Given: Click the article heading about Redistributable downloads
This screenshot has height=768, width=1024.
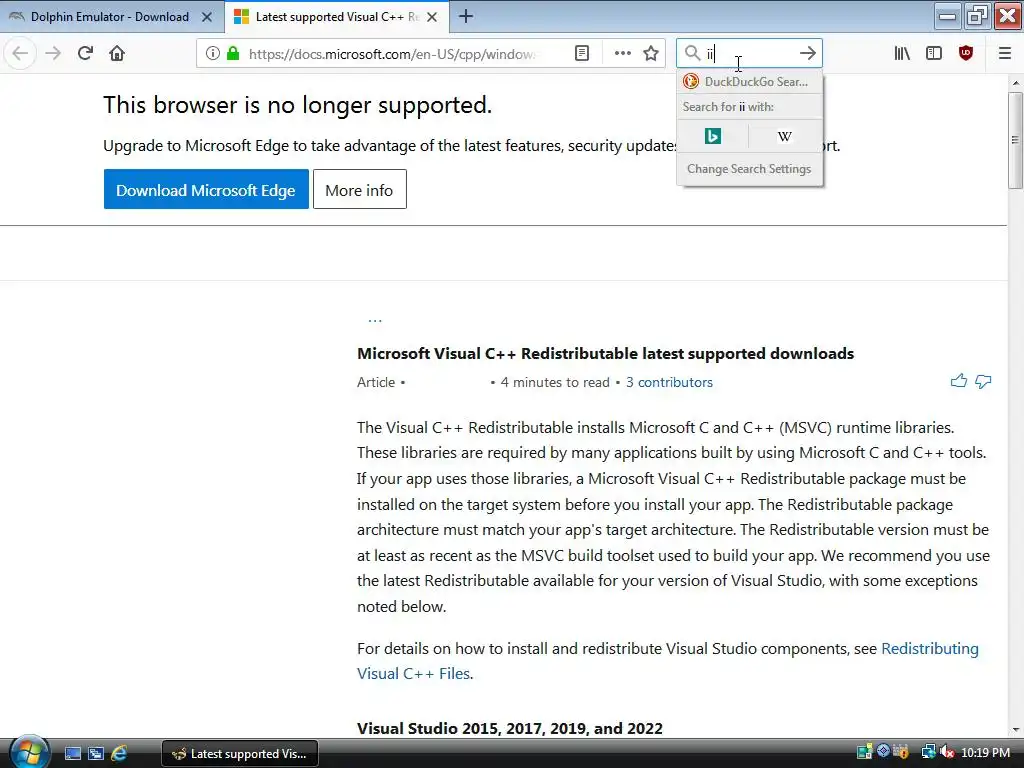Looking at the screenshot, I should tap(605, 353).
